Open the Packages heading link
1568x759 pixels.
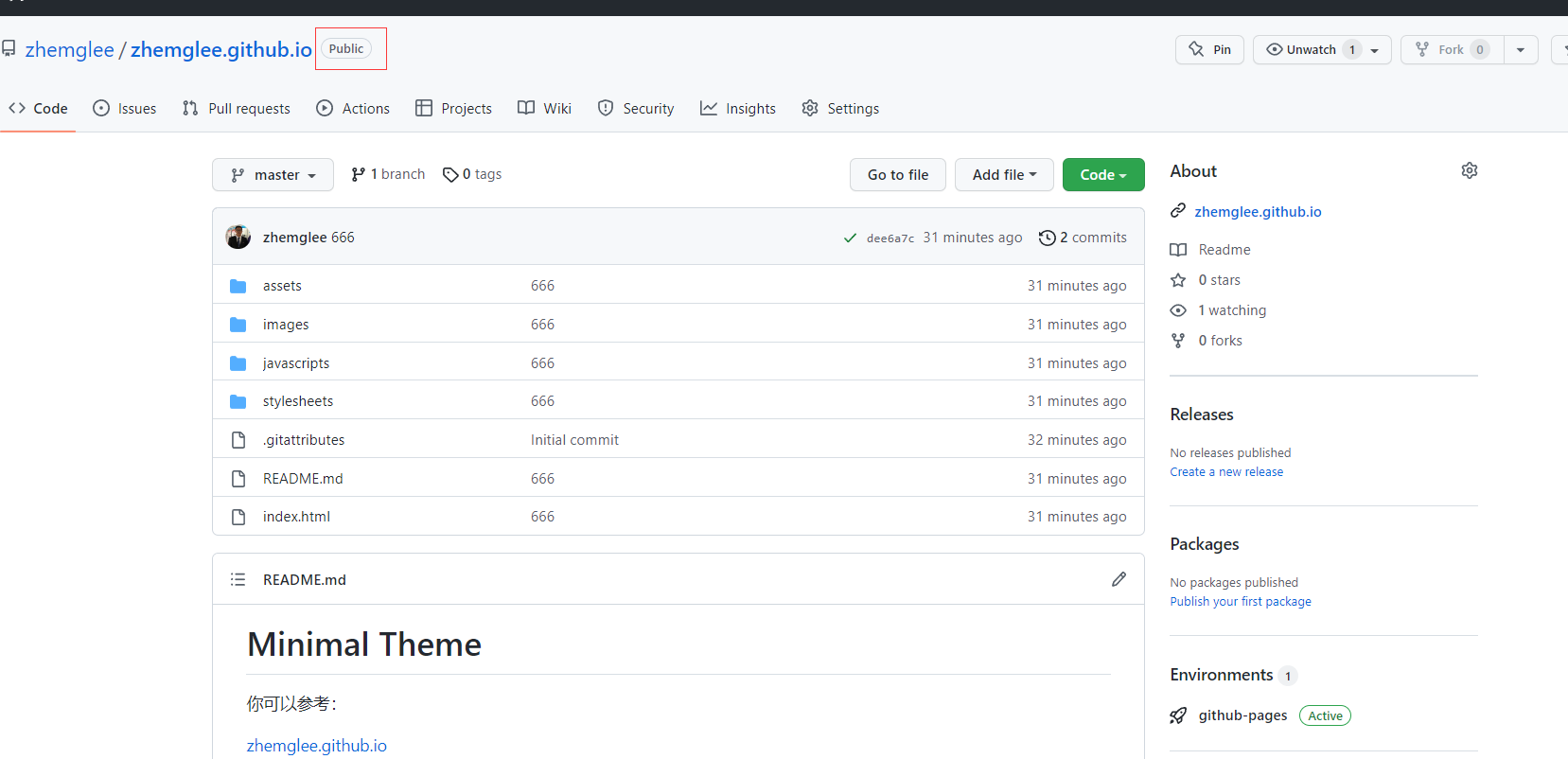click(x=1205, y=544)
